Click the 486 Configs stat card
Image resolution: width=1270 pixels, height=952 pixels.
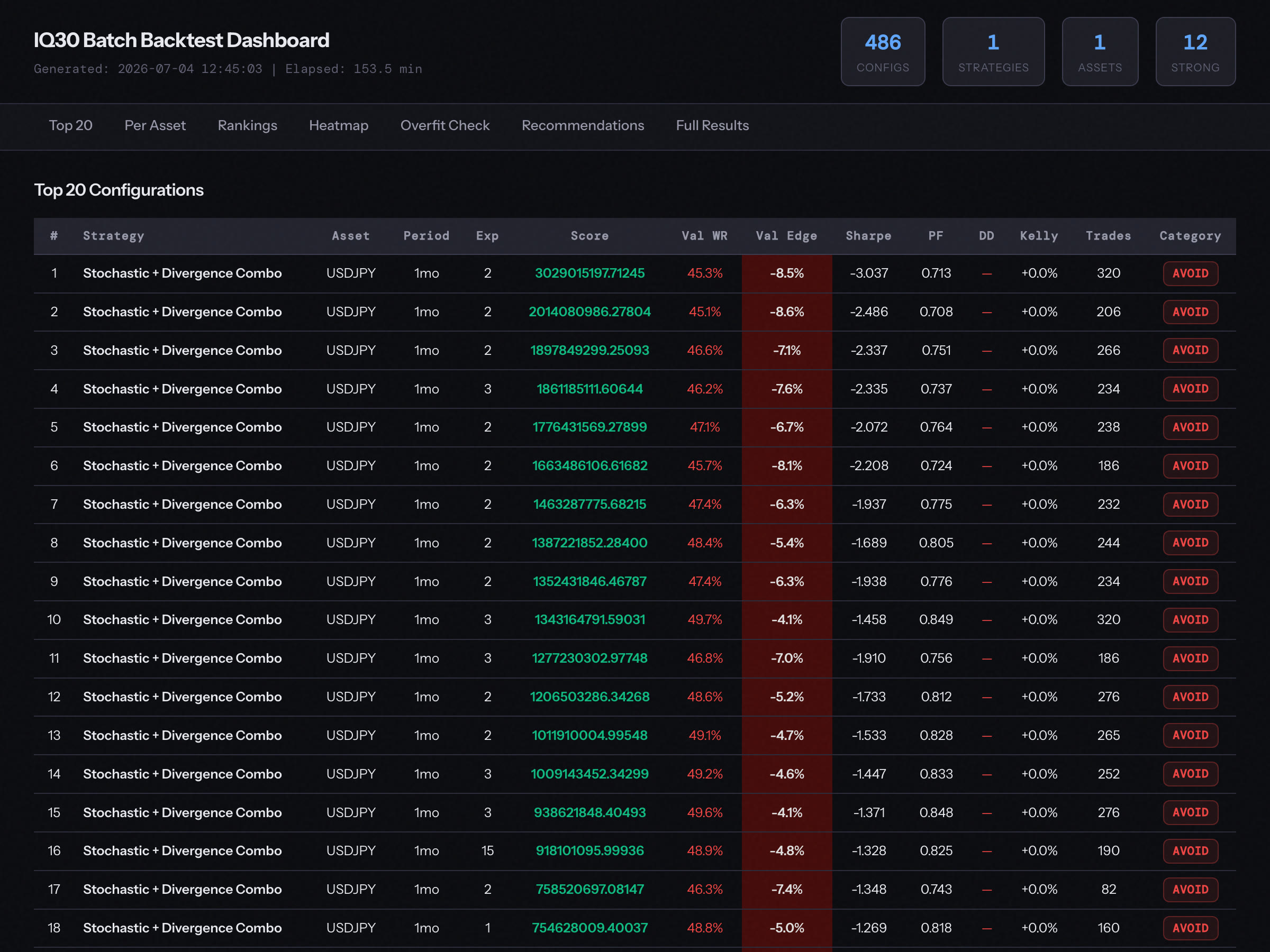(883, 52)
